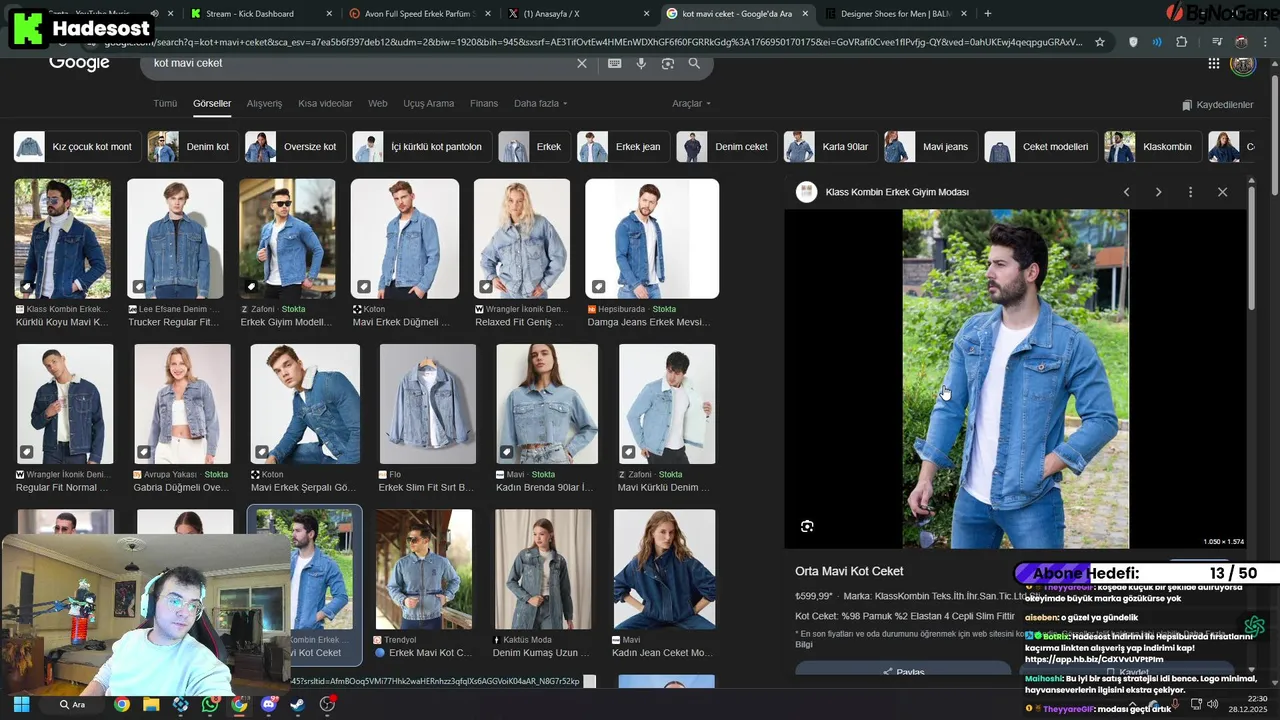Switch to Finans search tab

coord(484,104)
